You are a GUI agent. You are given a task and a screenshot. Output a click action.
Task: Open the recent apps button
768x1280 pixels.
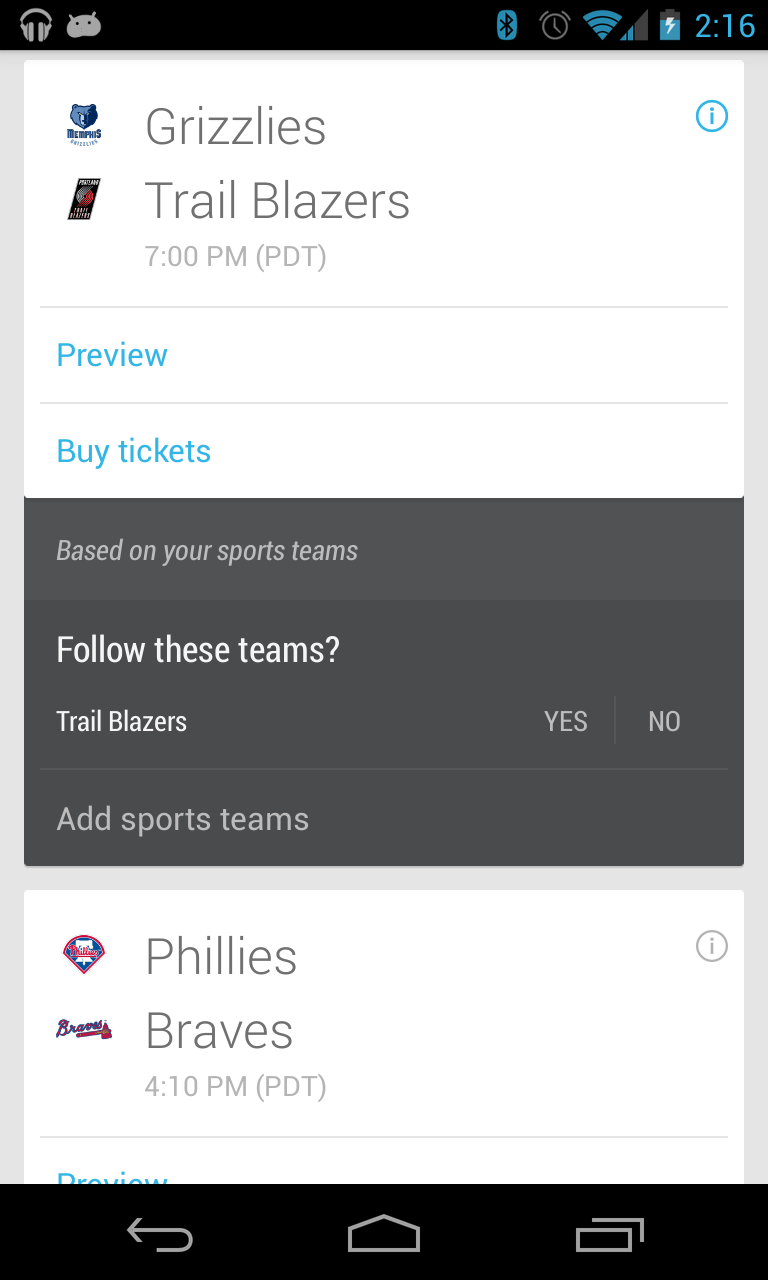pos(610,1236)
